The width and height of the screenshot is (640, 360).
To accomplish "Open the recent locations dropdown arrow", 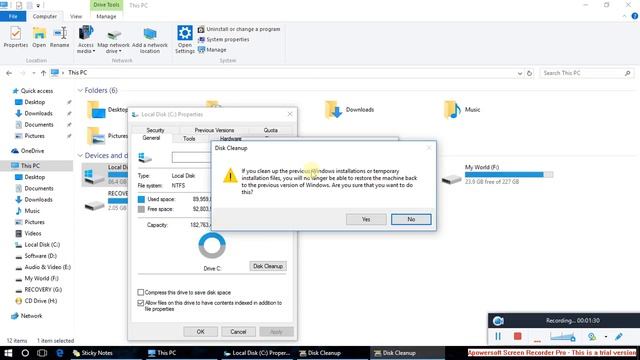I will pos(33,73).
